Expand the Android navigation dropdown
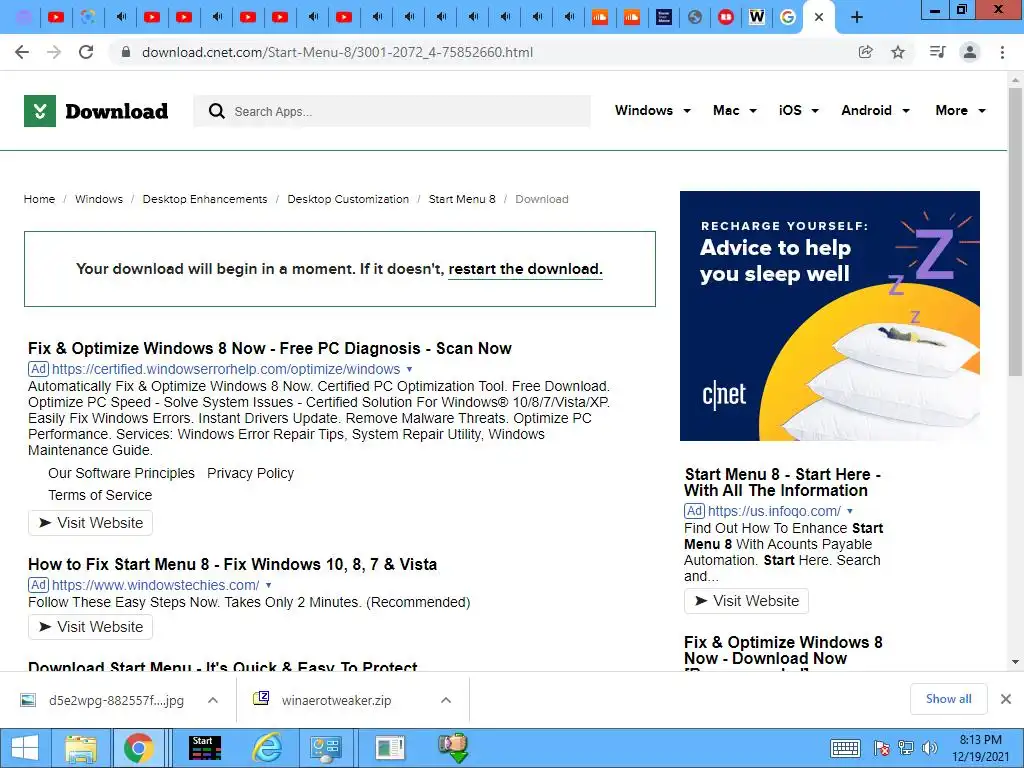 [x=875, y=110]
